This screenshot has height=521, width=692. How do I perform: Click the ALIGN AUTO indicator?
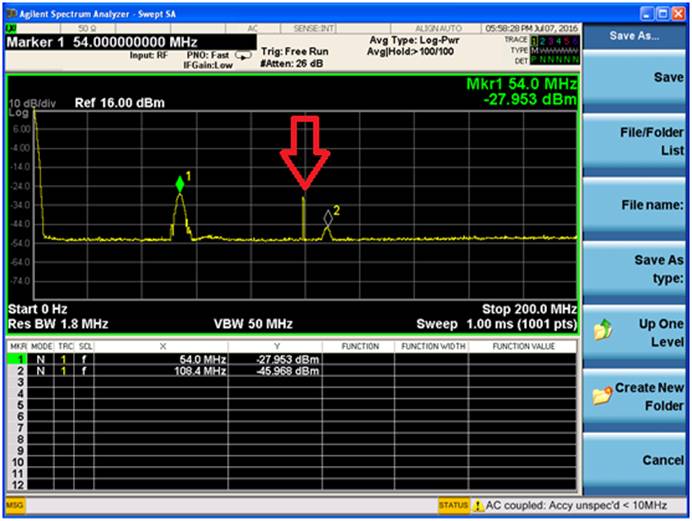438,29
